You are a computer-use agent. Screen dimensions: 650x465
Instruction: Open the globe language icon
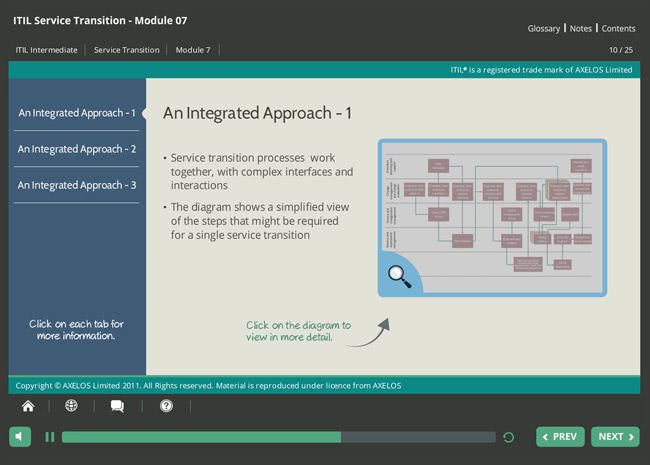[71, 405]
